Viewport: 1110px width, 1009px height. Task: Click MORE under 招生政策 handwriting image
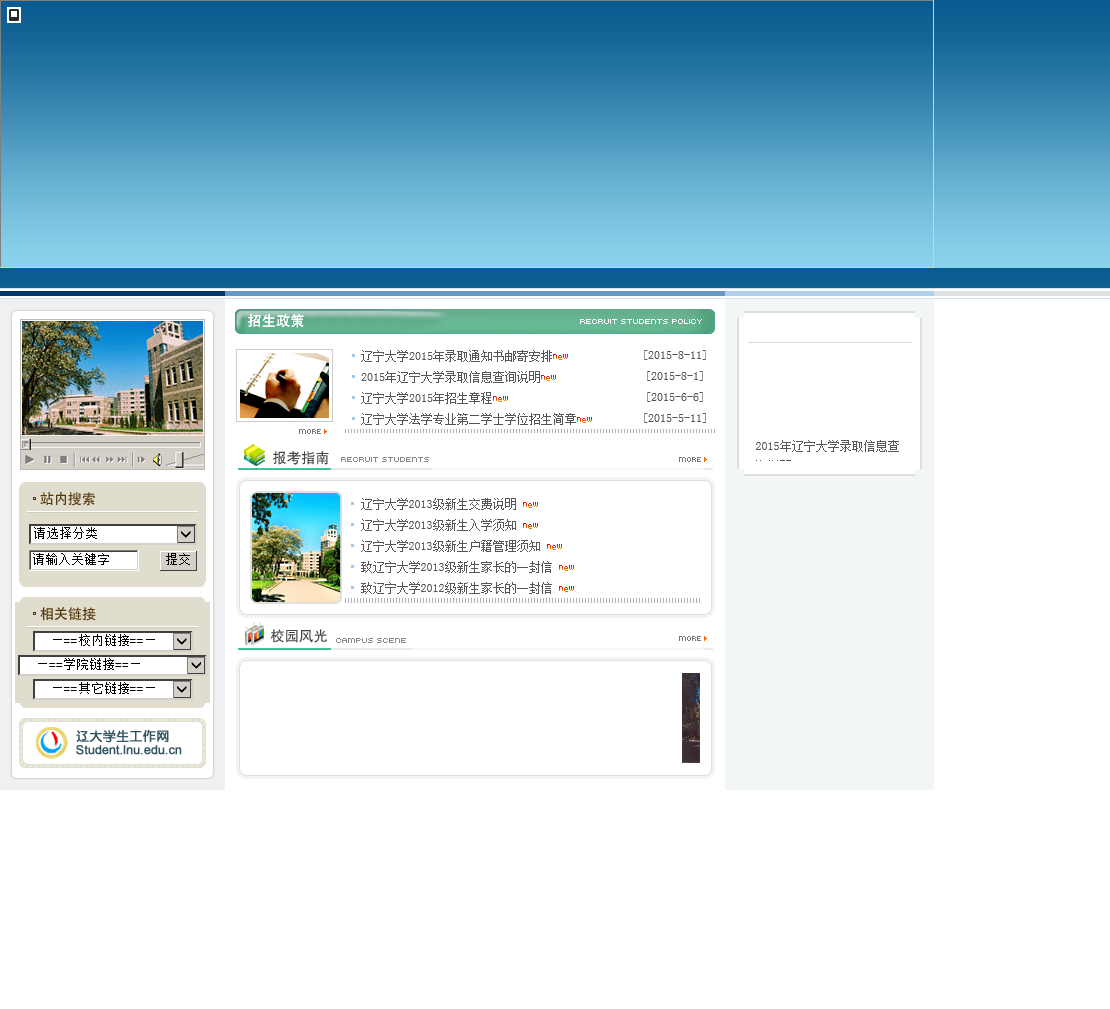click(x=312, y=431)
